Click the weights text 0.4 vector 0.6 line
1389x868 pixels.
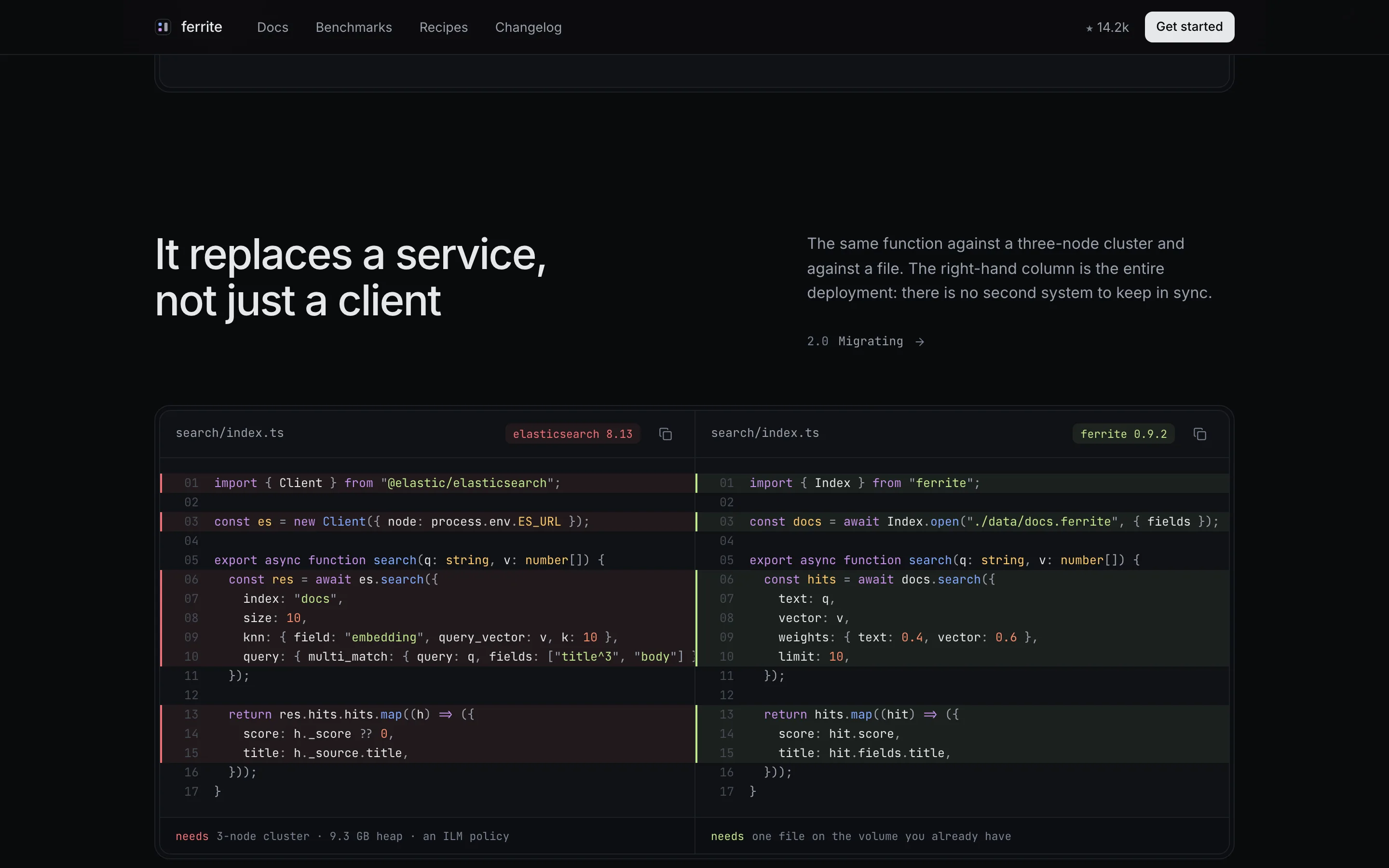(x=963, y=637)
